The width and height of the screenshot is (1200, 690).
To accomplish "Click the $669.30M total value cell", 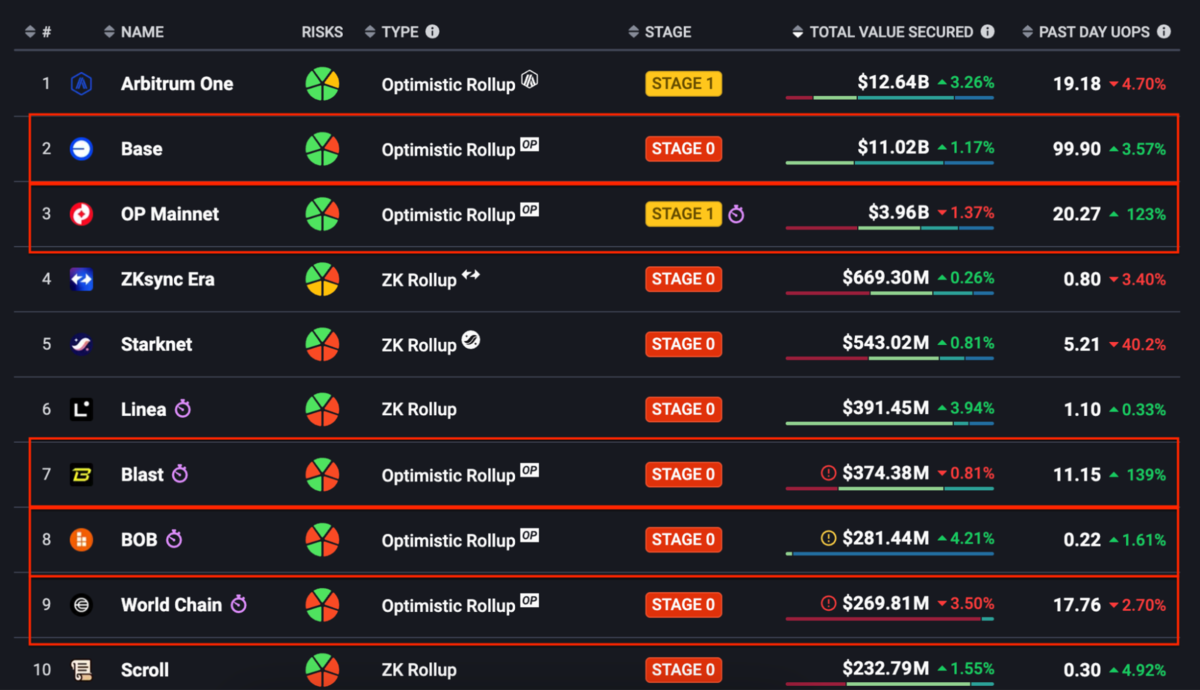I will (886, 278).
